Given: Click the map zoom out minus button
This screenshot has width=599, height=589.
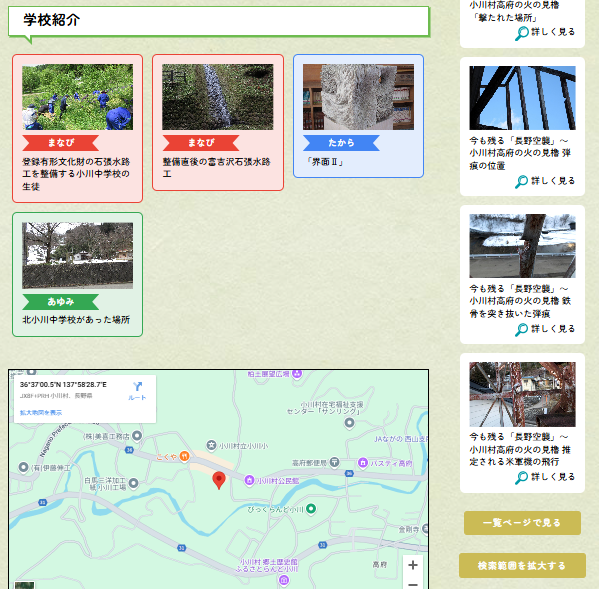Looking at the screenshot, I should tap(413, 584).
